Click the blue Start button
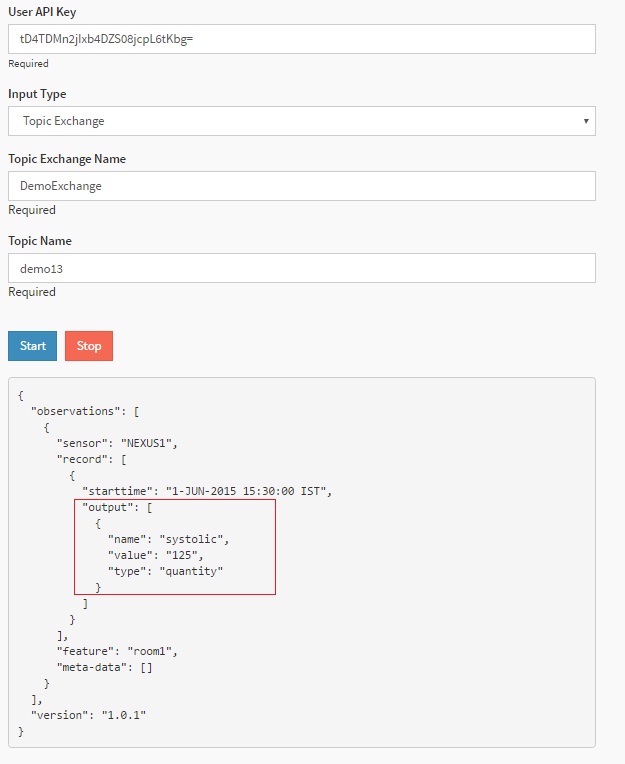 click(33, 346)
